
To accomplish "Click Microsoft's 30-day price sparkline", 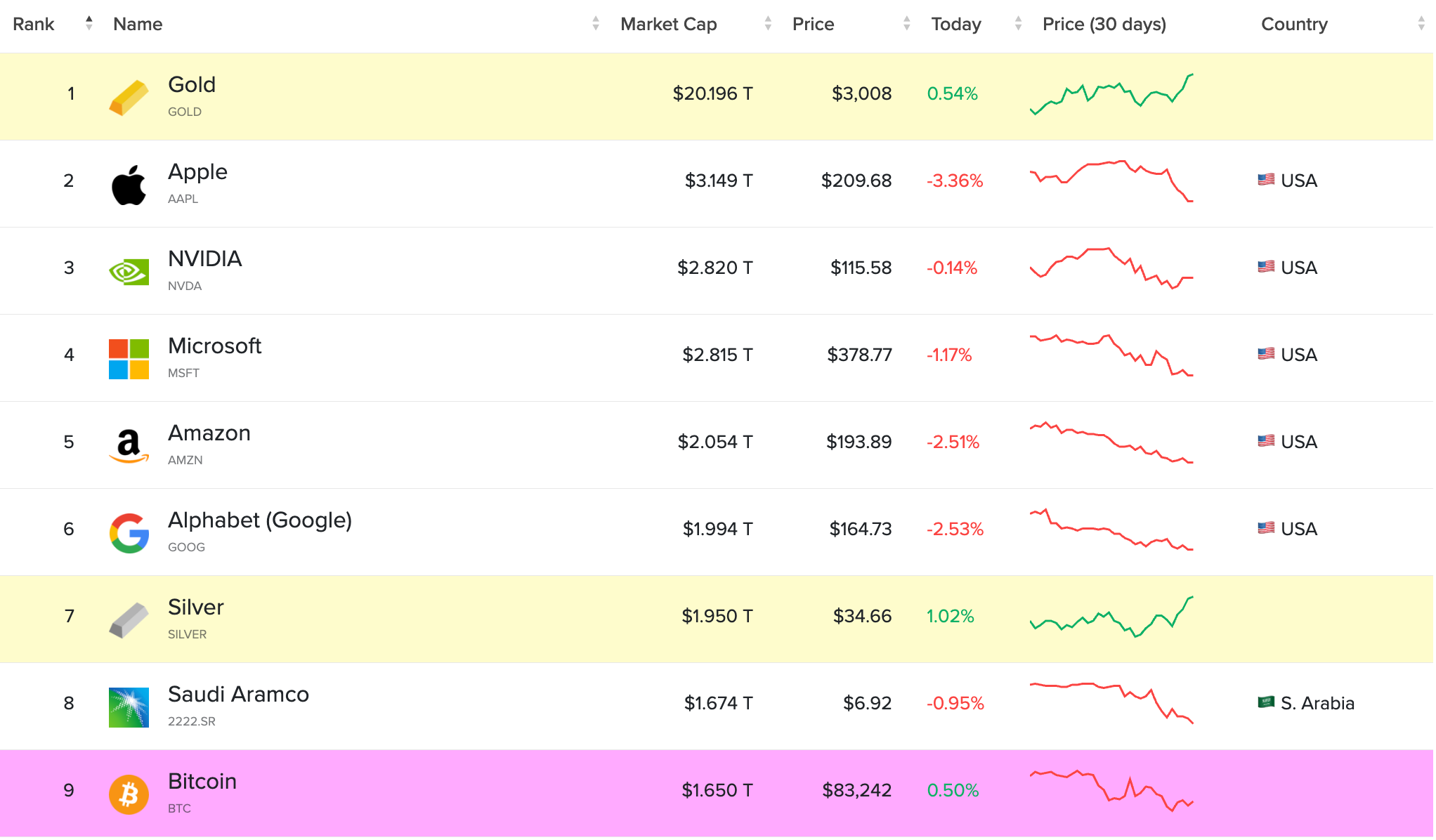I will pyautogui.click(x=1111, y=355).
